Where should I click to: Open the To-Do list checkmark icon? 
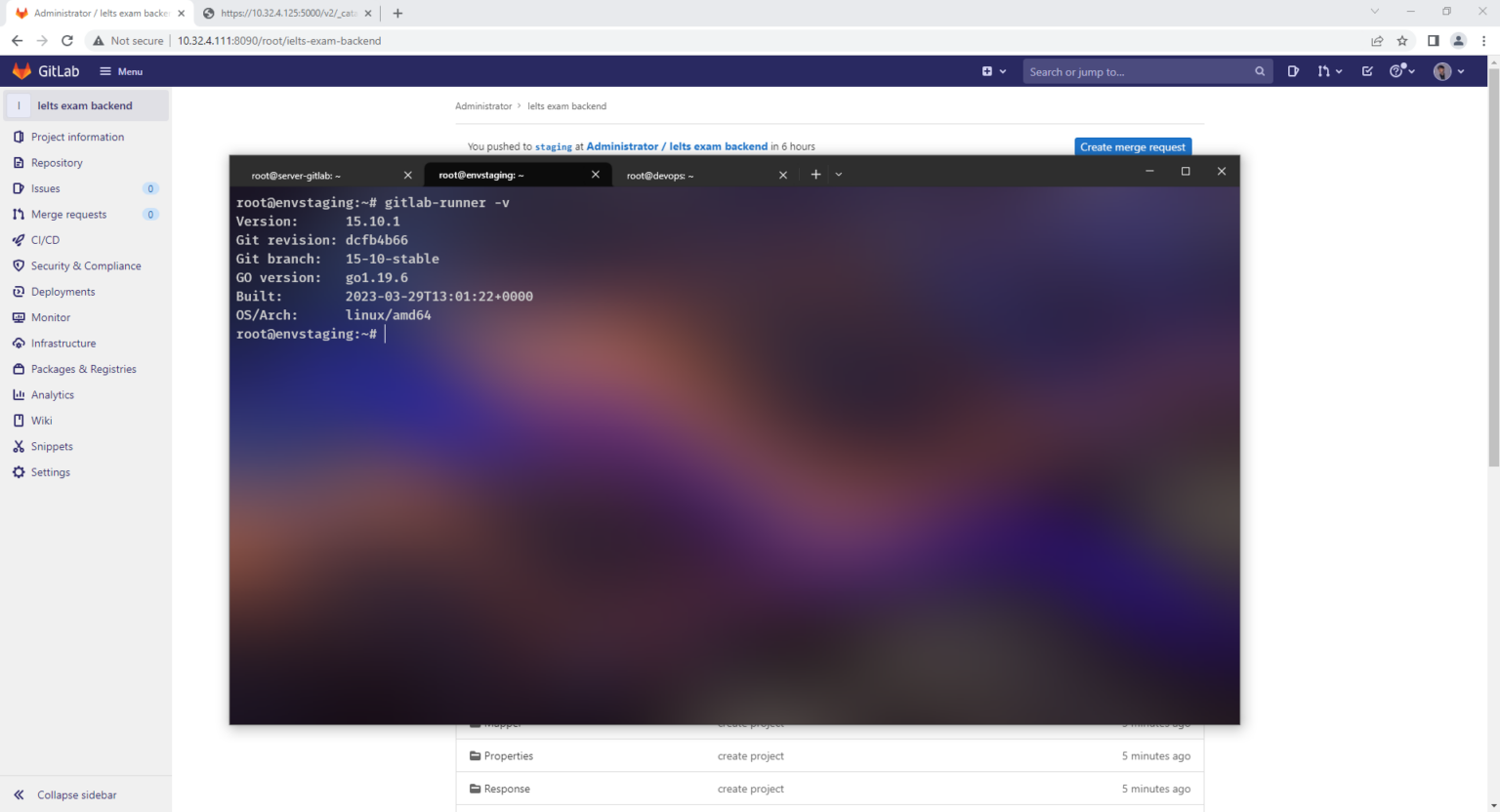[x=1367, y=71]
